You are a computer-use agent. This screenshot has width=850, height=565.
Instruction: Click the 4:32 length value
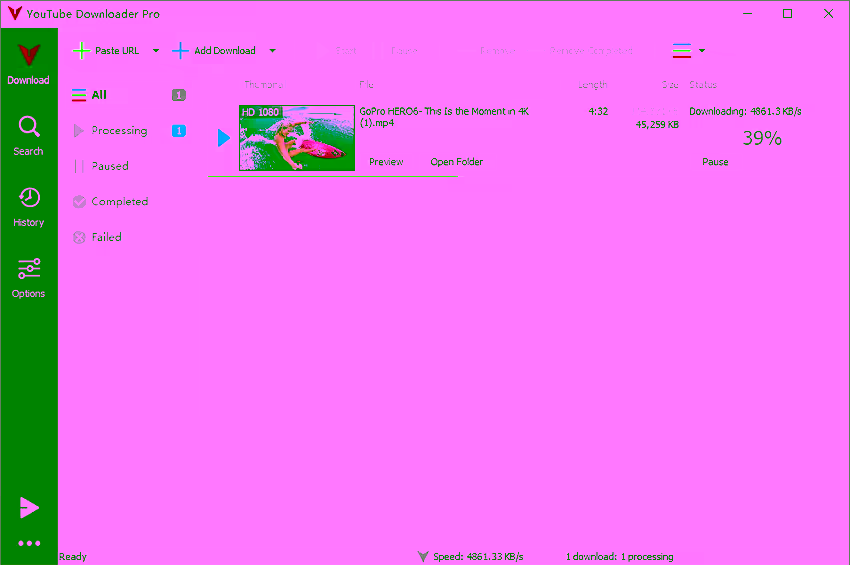tap(598, 111)
